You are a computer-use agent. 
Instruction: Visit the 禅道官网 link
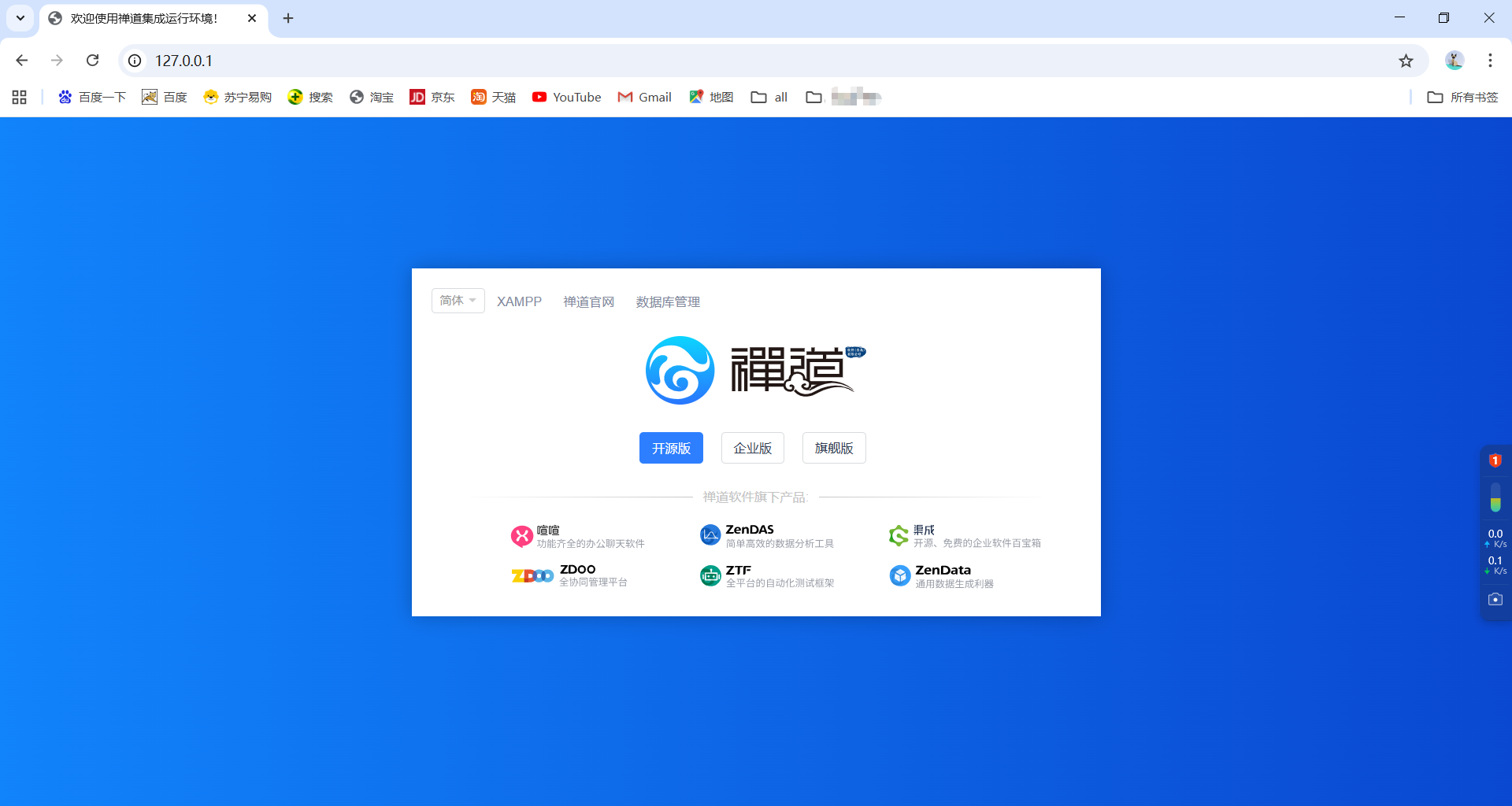[x=588, y=301]
